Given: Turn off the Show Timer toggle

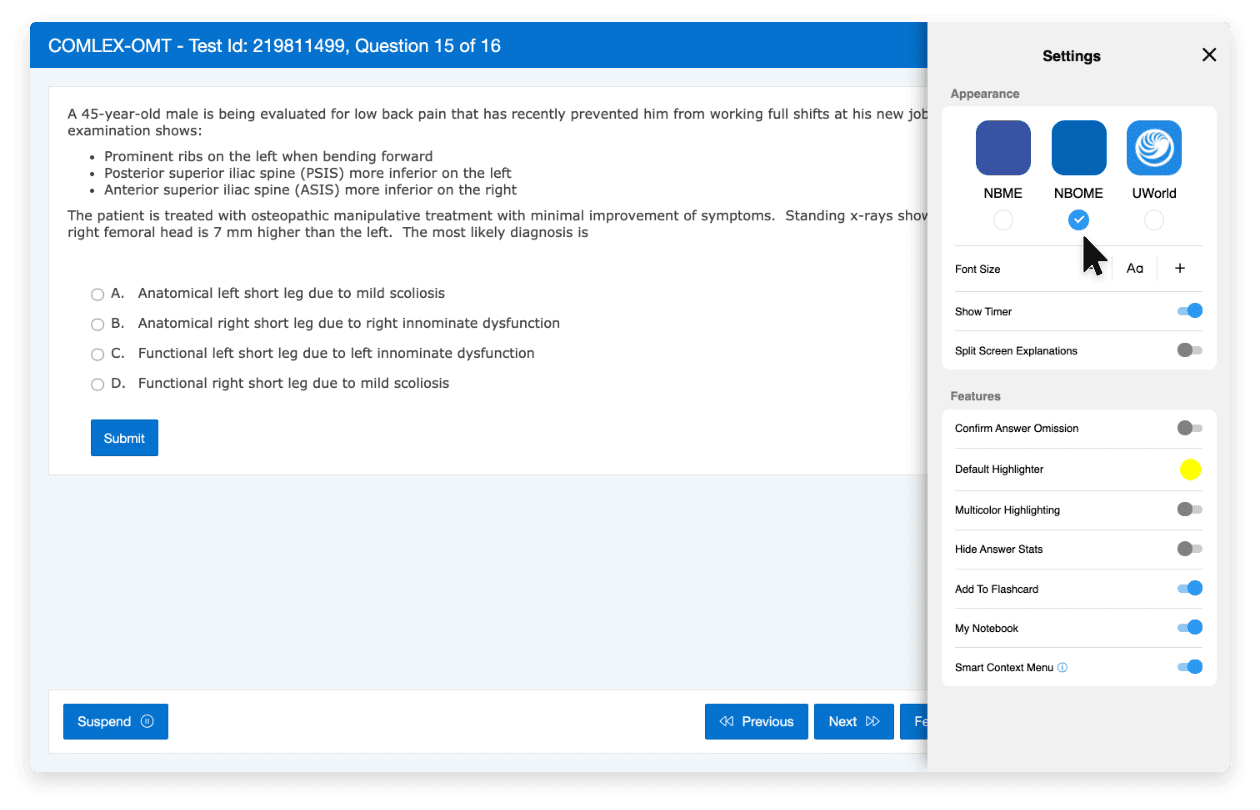Looking at the screenshot, I should coord(1189,311).
